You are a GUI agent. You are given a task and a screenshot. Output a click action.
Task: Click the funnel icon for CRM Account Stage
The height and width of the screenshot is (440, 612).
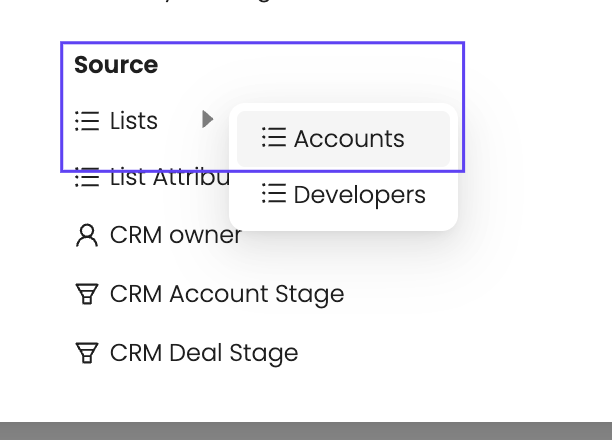(x=87, y=294)
